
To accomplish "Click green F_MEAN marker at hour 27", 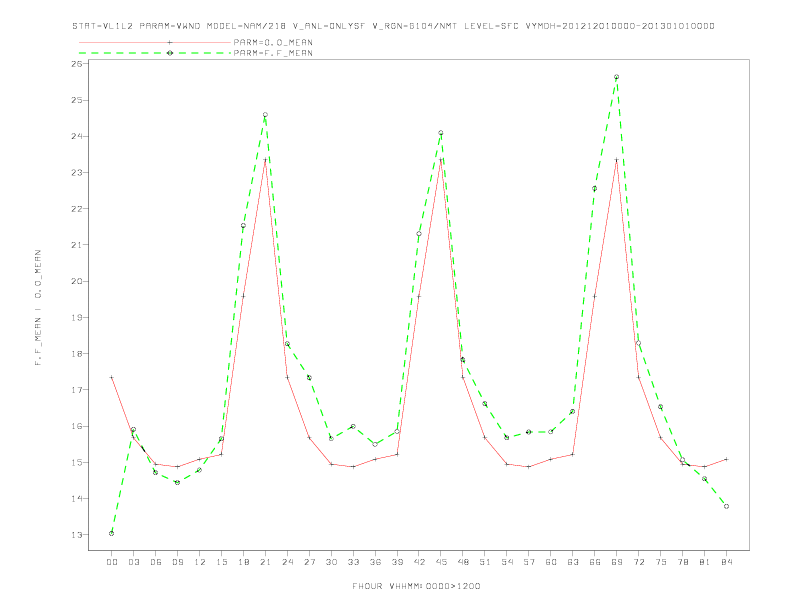I will [309, 377].
